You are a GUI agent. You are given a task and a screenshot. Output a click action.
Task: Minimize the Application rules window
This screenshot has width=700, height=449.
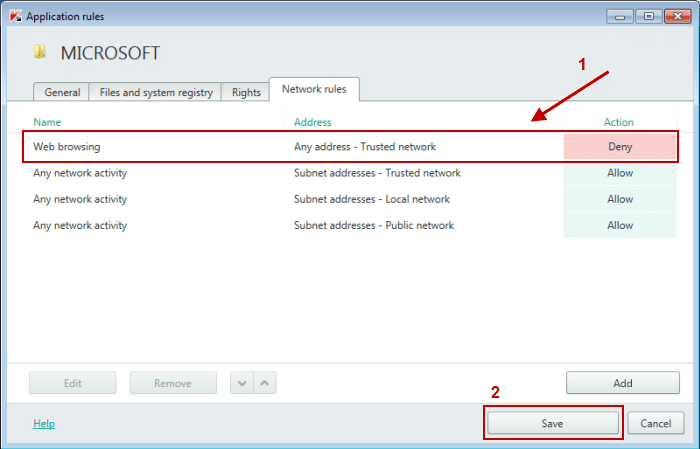[620, 17]
